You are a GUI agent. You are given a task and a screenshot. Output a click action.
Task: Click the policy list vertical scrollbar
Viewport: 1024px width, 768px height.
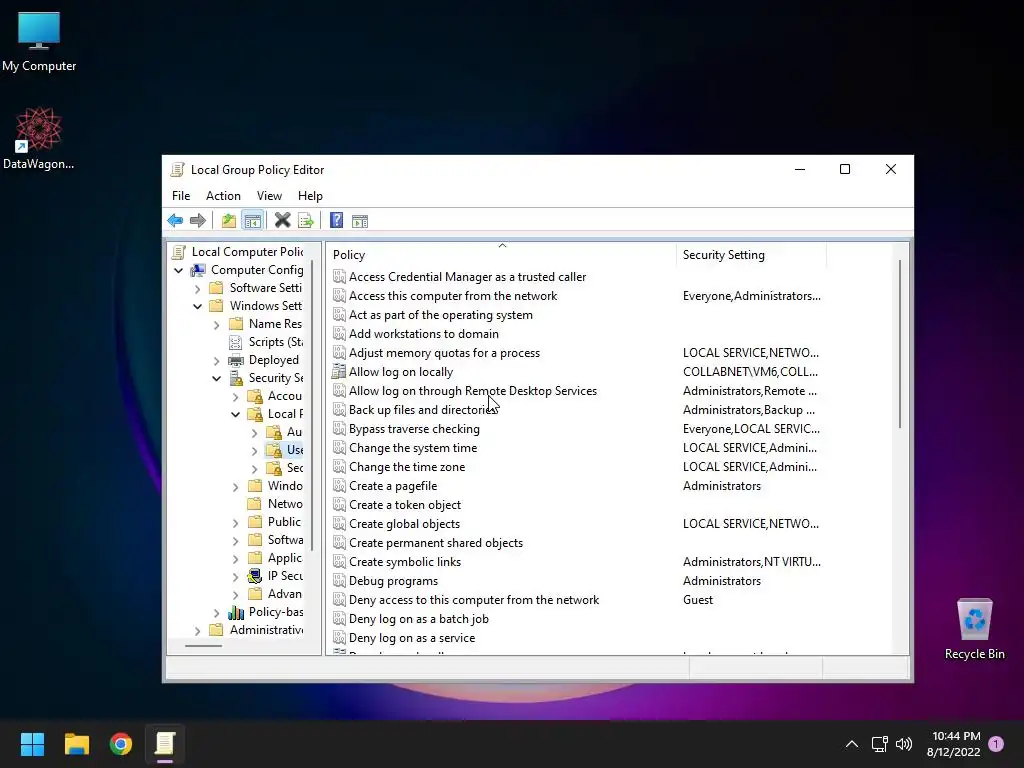click(899, 345)
